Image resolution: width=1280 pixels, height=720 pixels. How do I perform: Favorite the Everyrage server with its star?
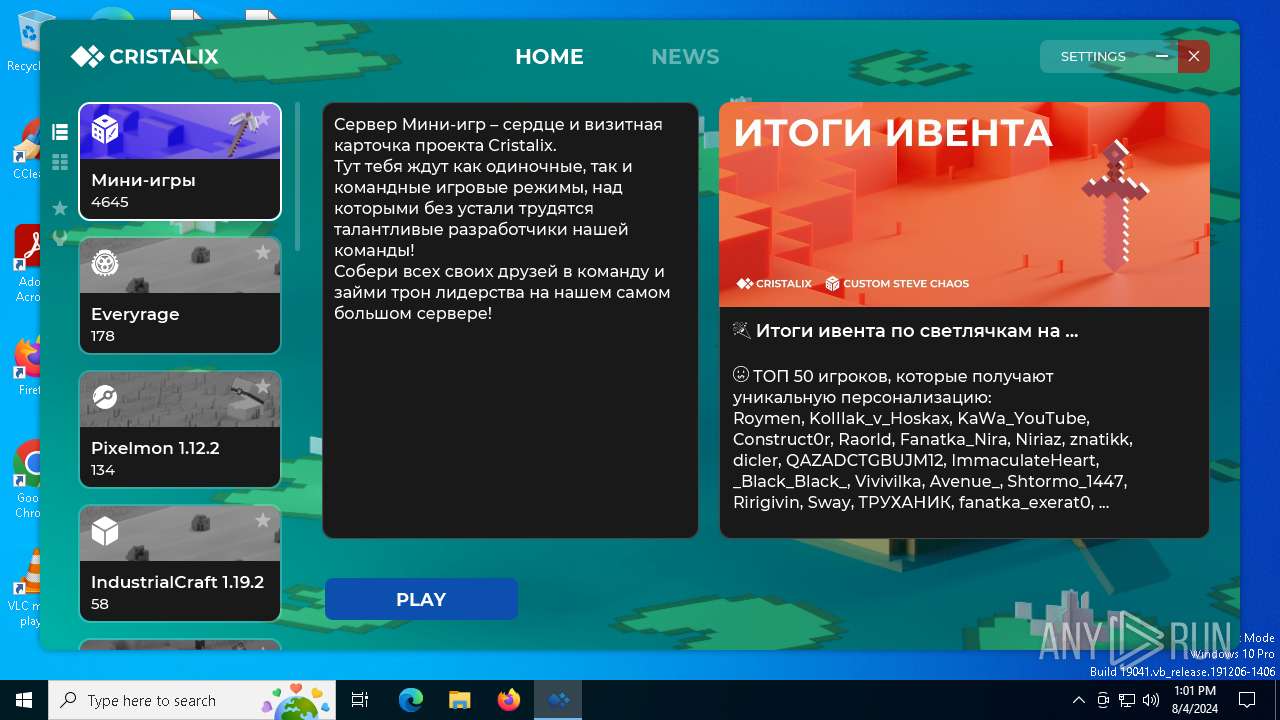pyautogui.click(x=263, y=253)
